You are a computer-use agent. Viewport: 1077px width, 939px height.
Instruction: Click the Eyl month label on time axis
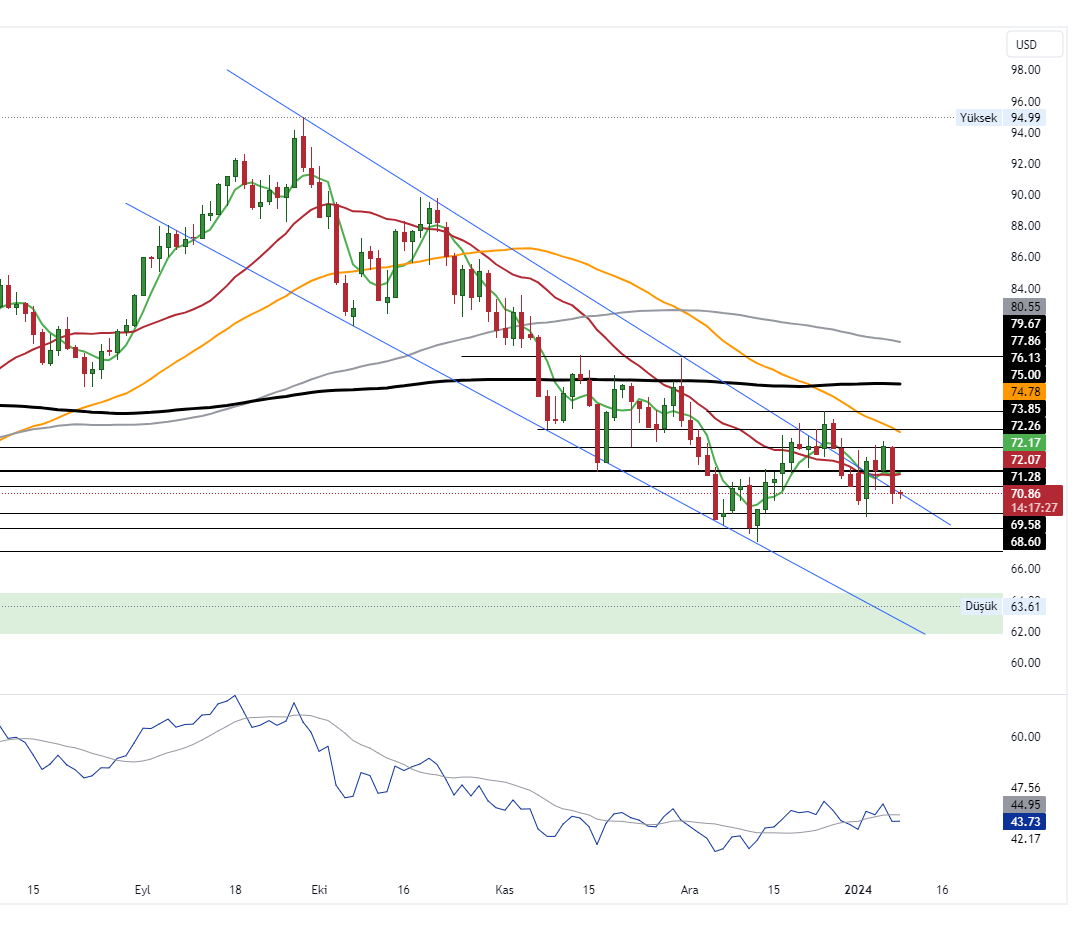click(142, 889)
